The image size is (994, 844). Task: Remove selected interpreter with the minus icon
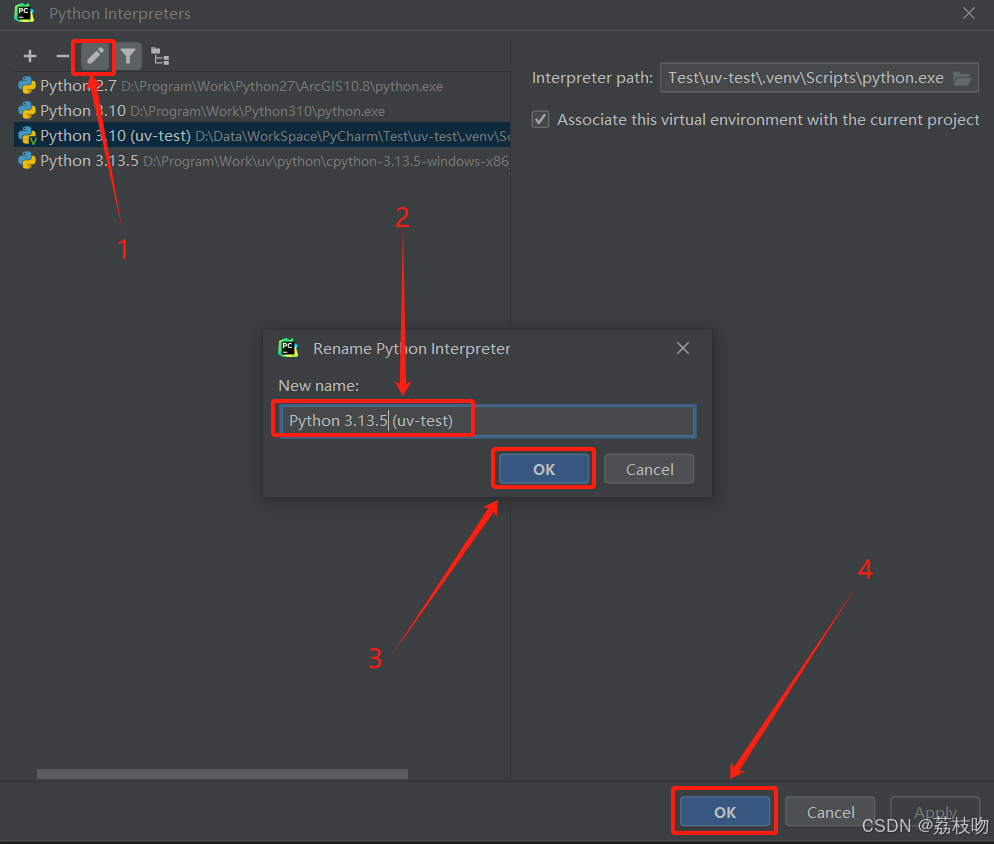(x=62, y=56)
